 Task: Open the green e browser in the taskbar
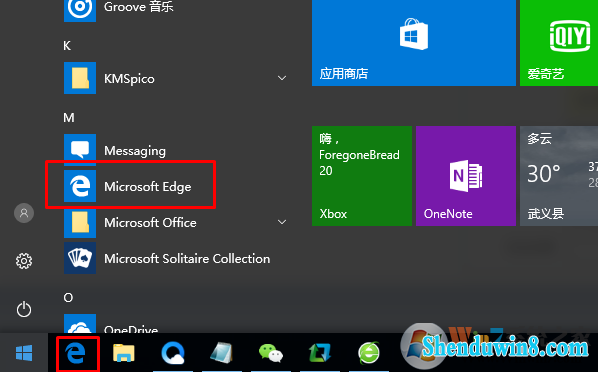click(x=369, y=353)
